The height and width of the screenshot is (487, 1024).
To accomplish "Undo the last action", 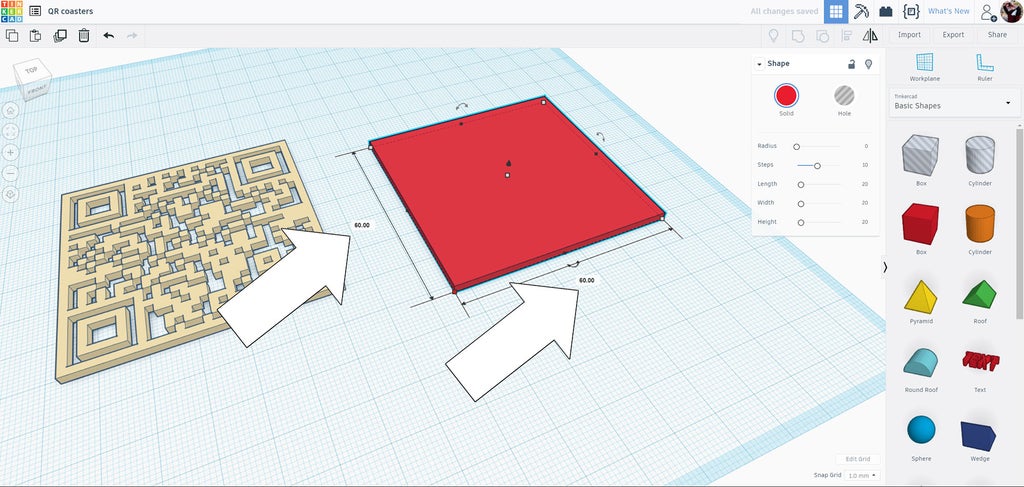I will click(x=108, y=35).
